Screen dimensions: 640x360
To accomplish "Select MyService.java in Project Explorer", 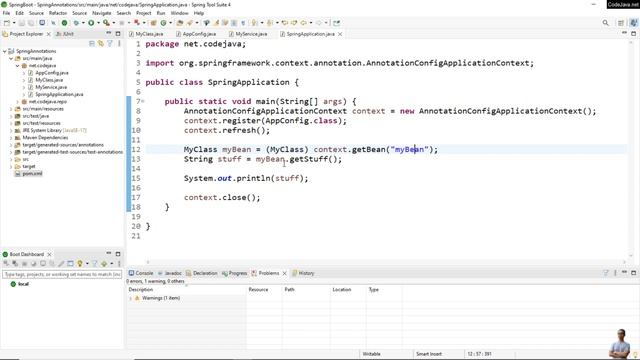I will click(x=51, y=87).
